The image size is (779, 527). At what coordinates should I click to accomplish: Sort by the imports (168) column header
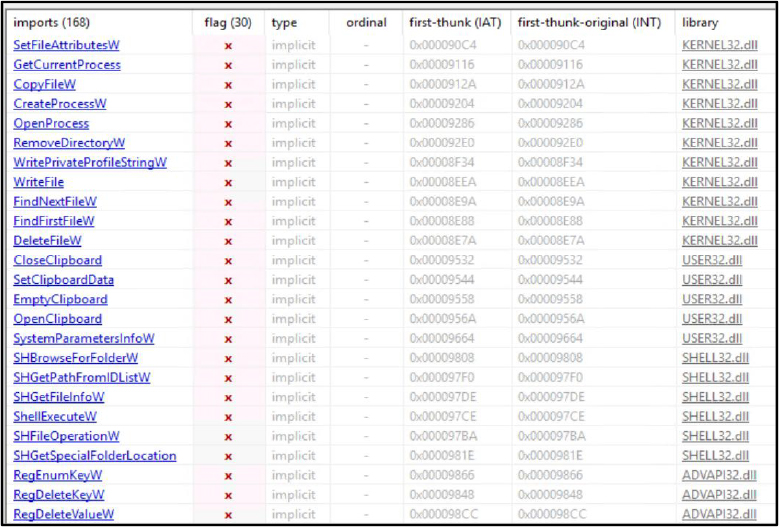[x=52, y=23]
